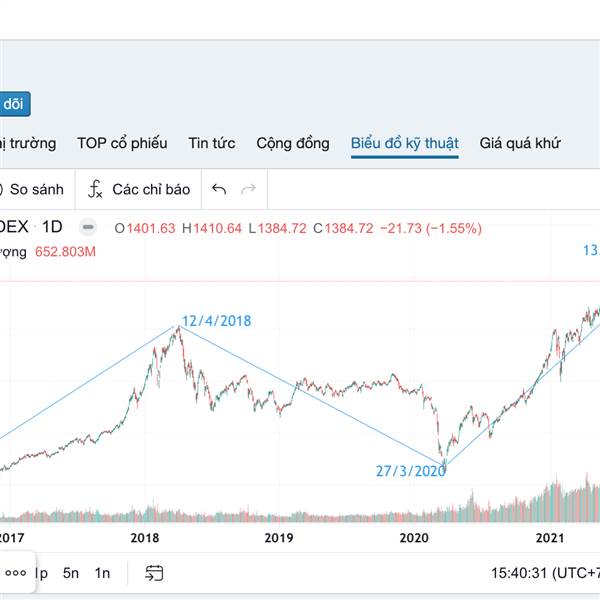Set time range to 1n
This screenshot has width=600, height=600.
[102, 573]
